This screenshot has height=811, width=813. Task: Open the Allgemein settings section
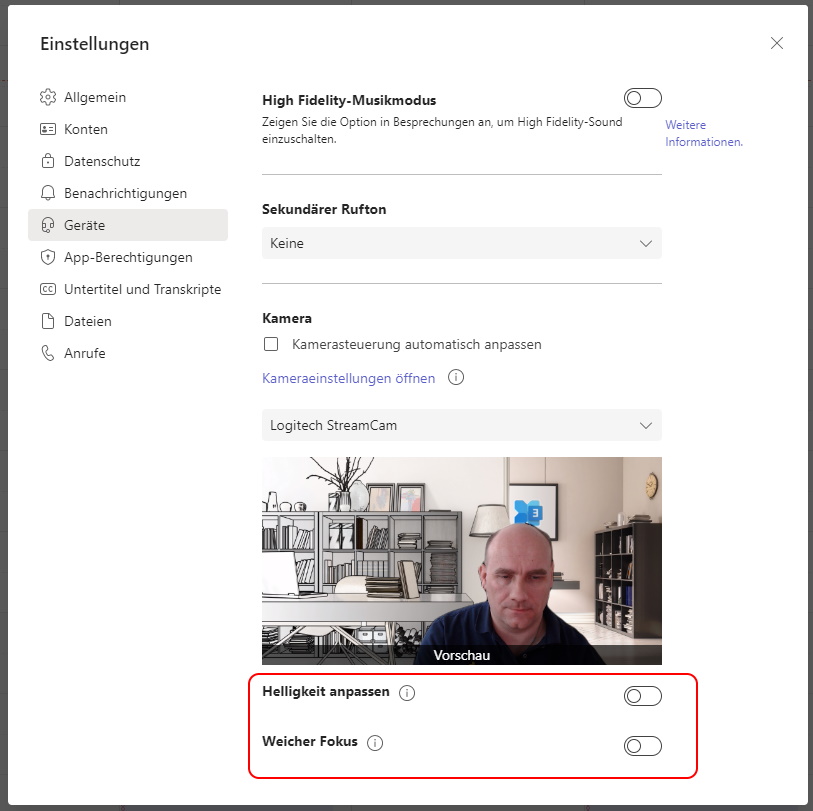pyautogui.click(x=128, y=97)
